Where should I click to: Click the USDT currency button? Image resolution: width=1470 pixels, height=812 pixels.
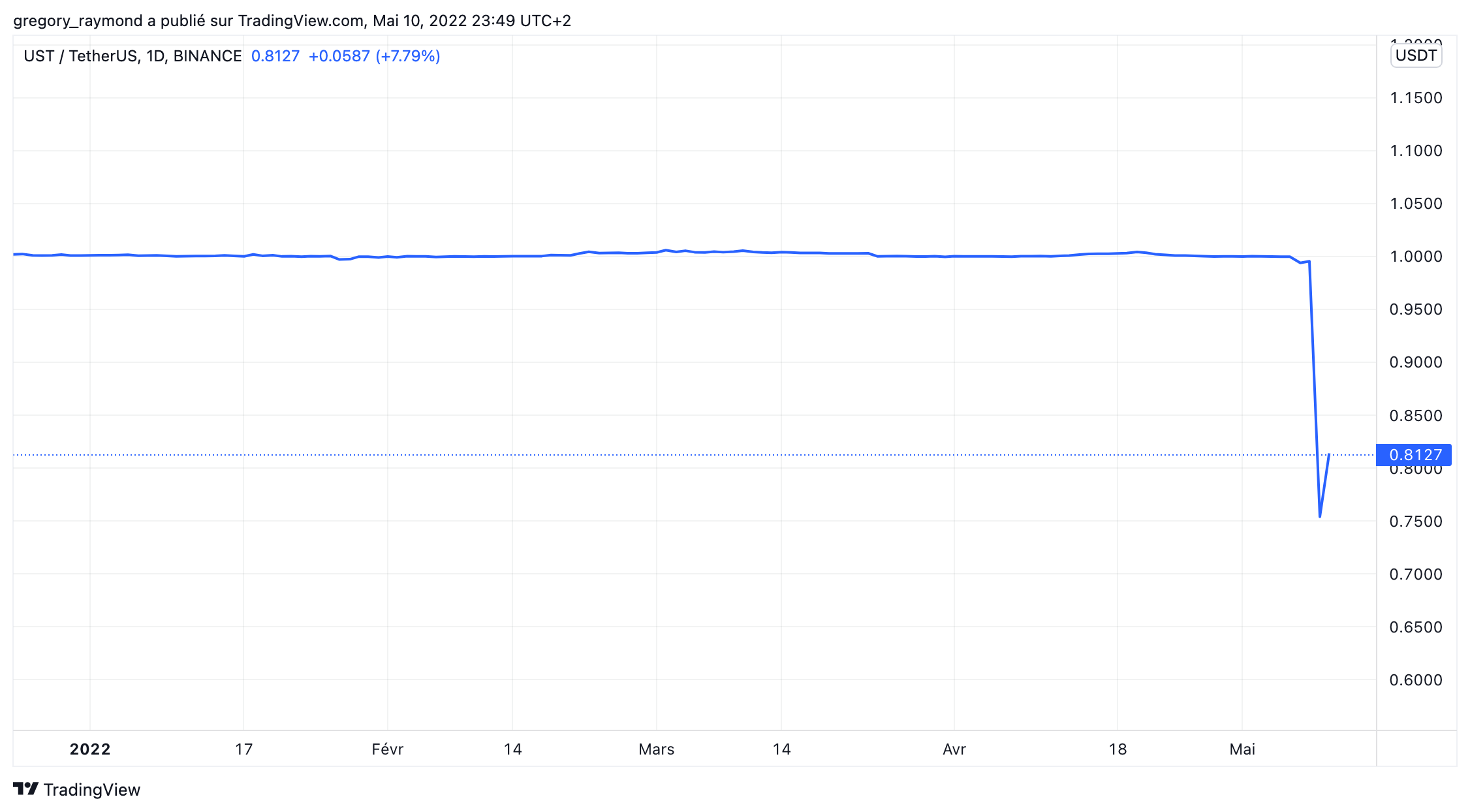coord(1415,55)
